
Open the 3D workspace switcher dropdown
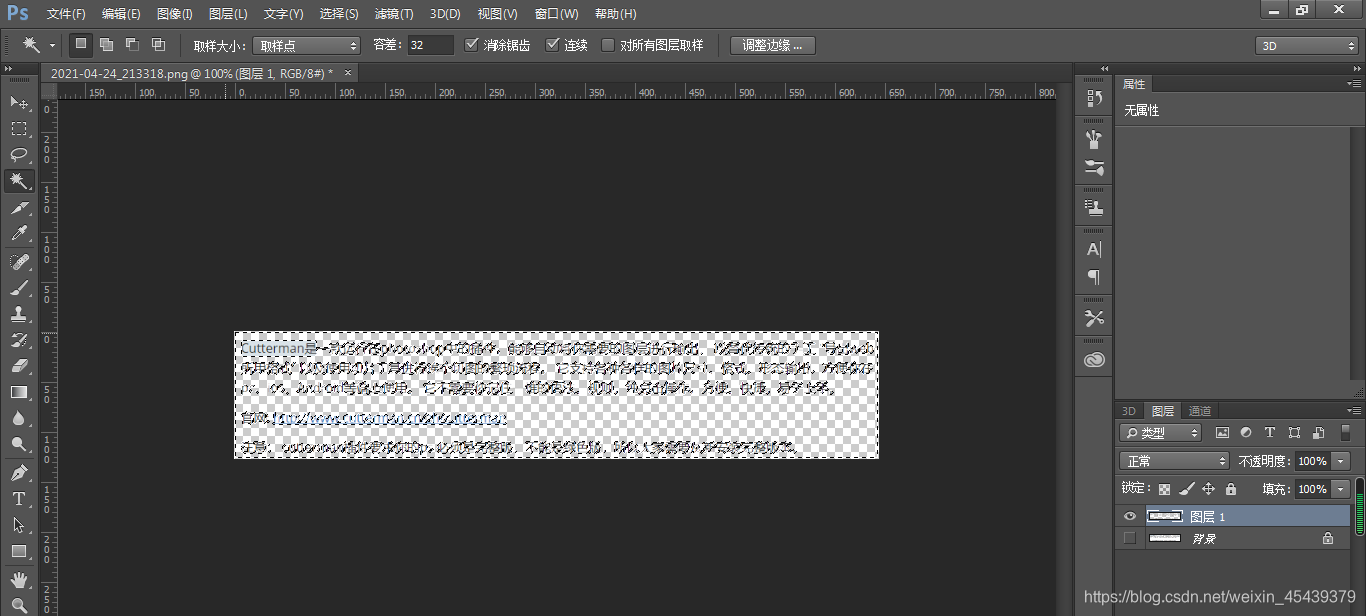(x=1306, y=46)
